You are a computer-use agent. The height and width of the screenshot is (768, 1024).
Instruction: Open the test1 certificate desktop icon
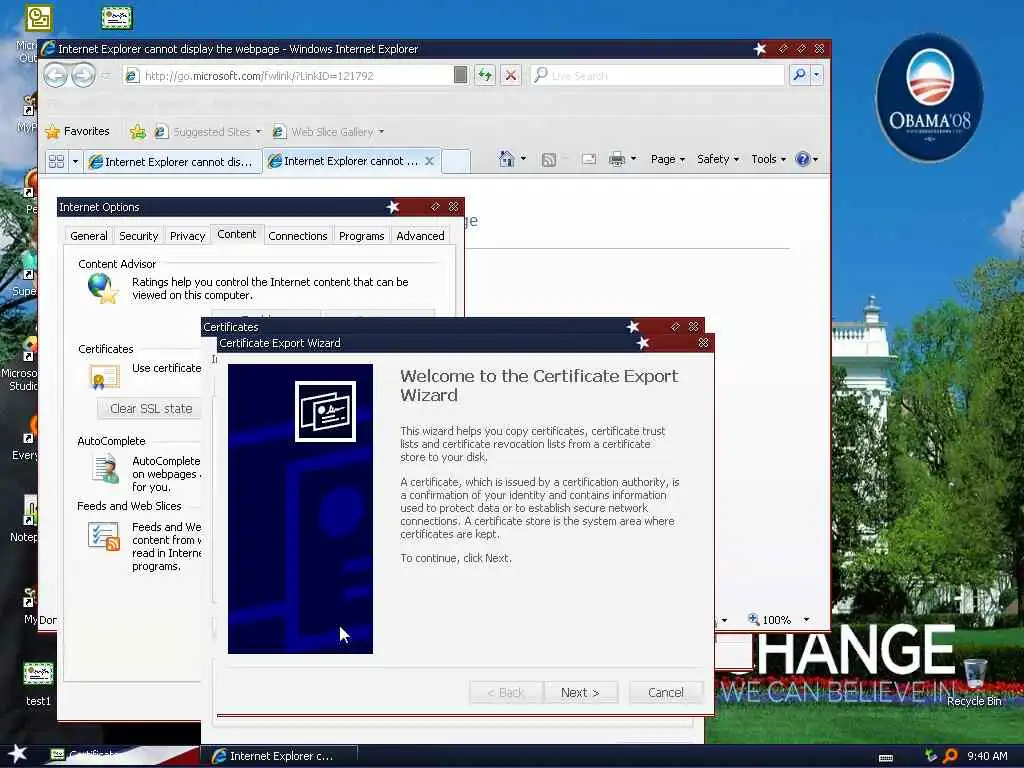[x=38, y=684]
